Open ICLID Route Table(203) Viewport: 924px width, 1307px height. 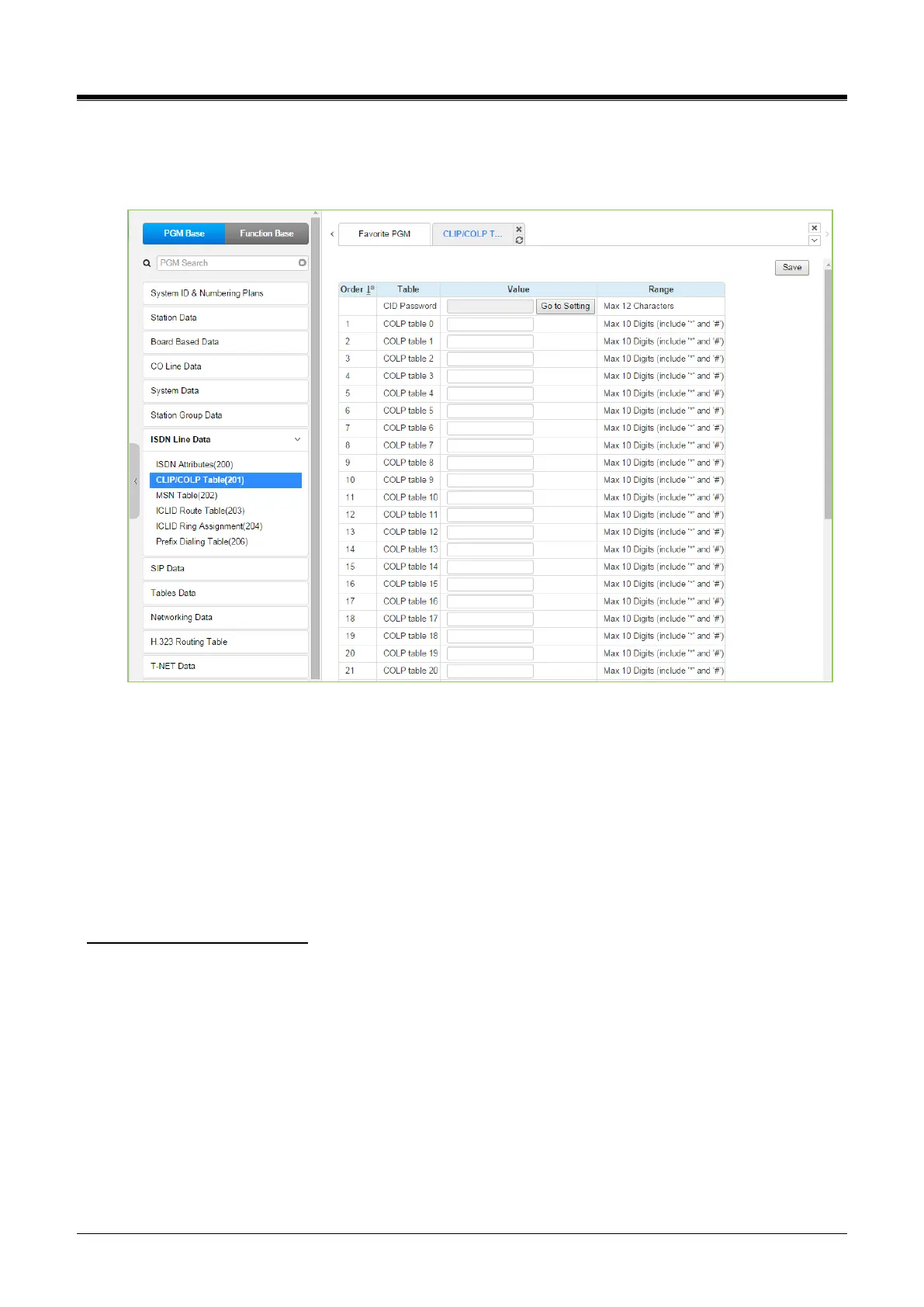click(x=200, y=511)
